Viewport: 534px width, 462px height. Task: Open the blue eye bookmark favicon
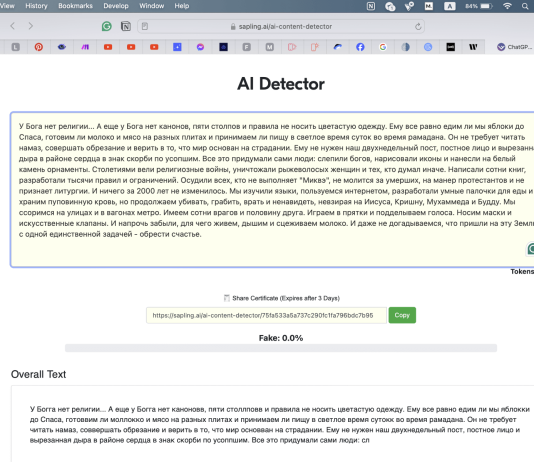coord(62,47)
